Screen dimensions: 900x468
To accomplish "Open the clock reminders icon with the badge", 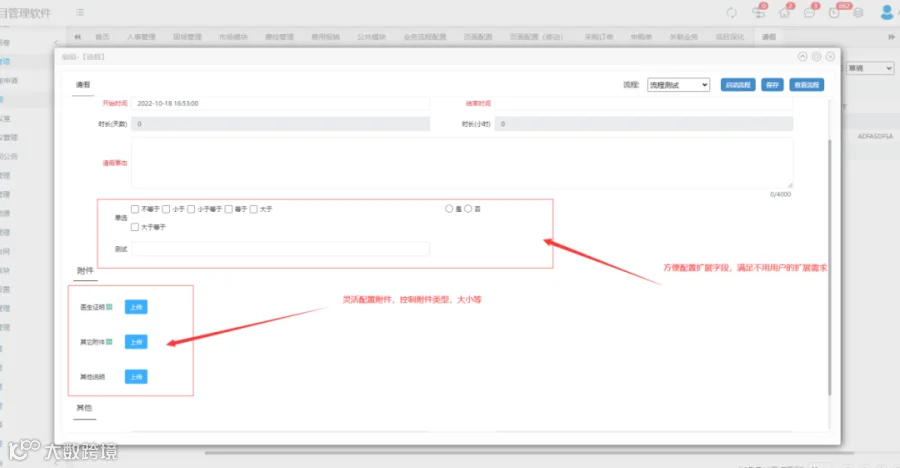I will click(x=834, y=13).
